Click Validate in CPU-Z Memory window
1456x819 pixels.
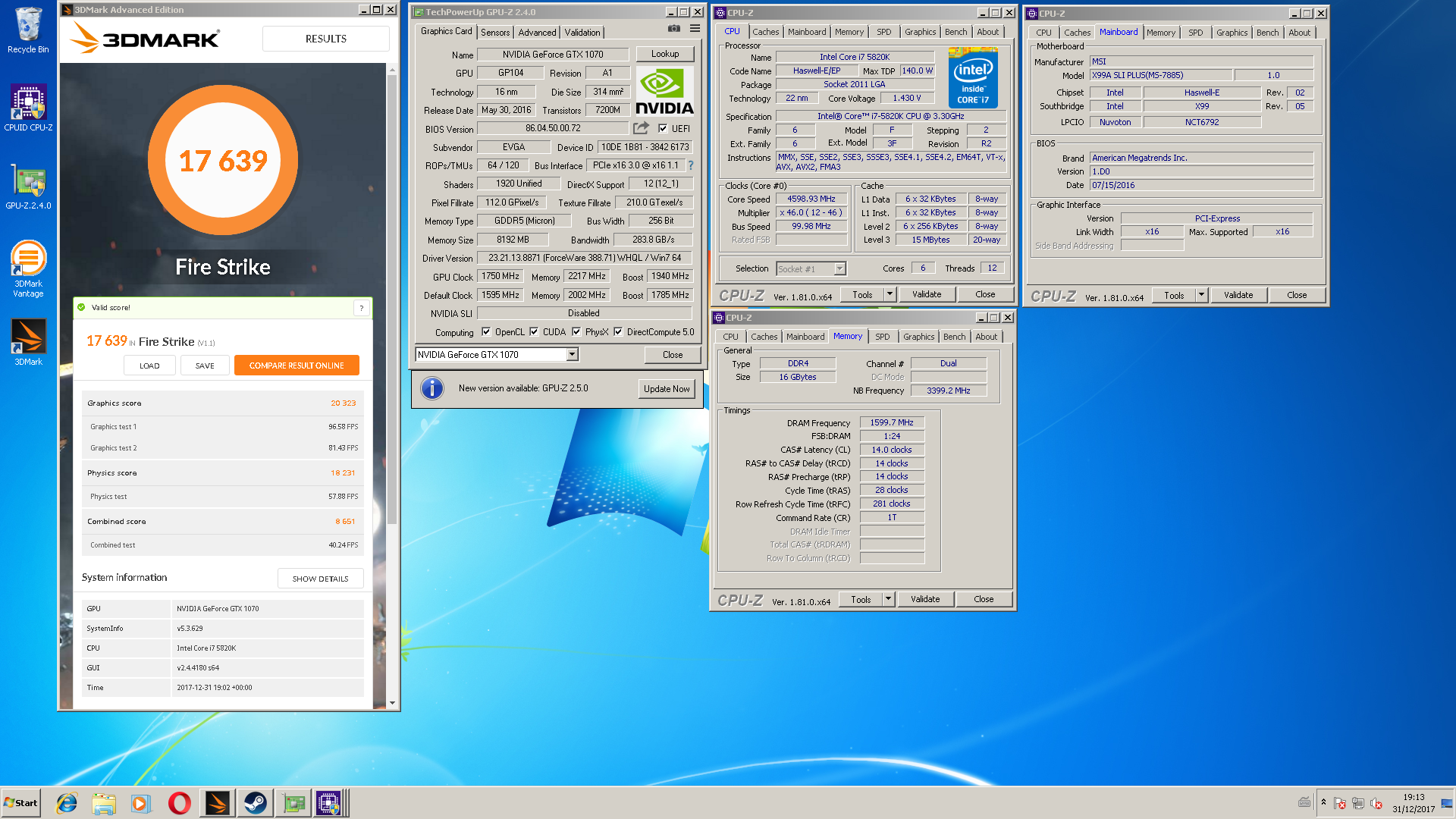coord(925,599)
